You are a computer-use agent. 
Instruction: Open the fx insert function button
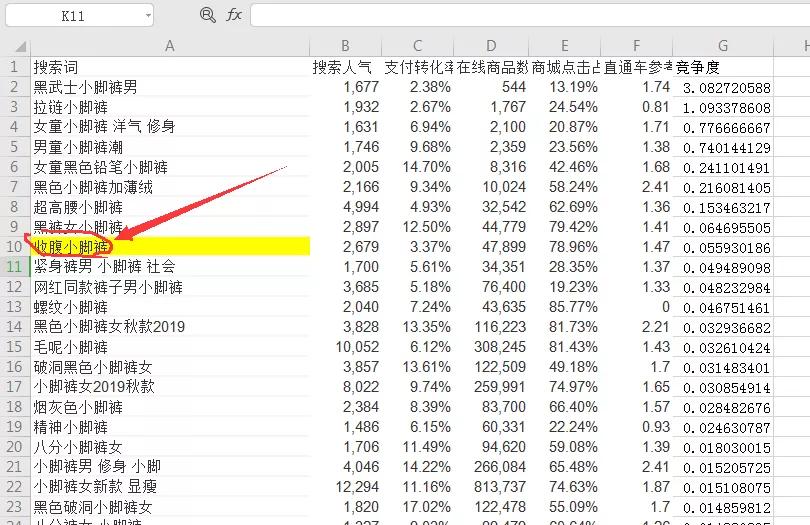coord(234,14)
